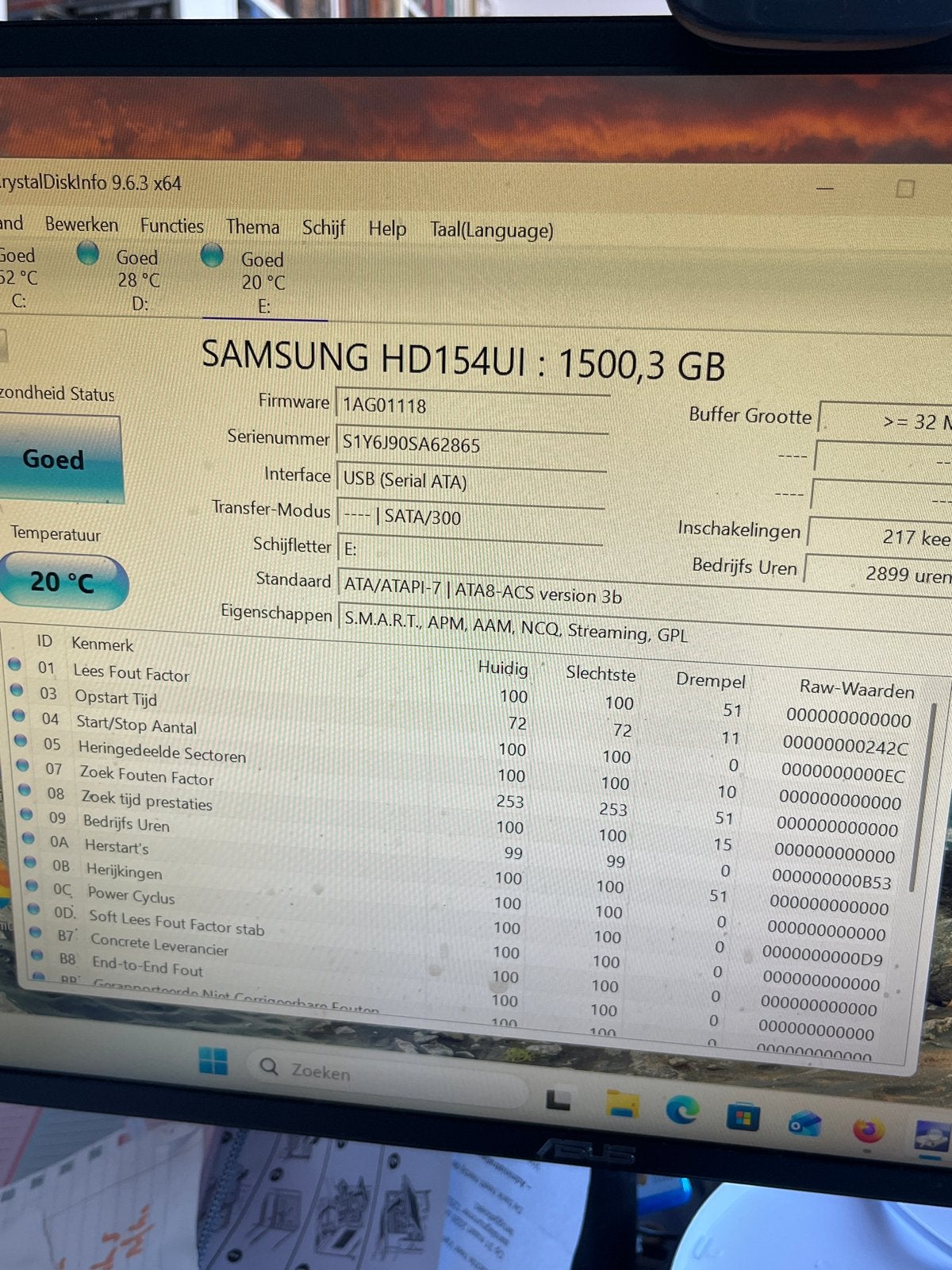Click raw value 00000000242C
The height and width of the screenshot is (1270, 952).
point(846,745)
